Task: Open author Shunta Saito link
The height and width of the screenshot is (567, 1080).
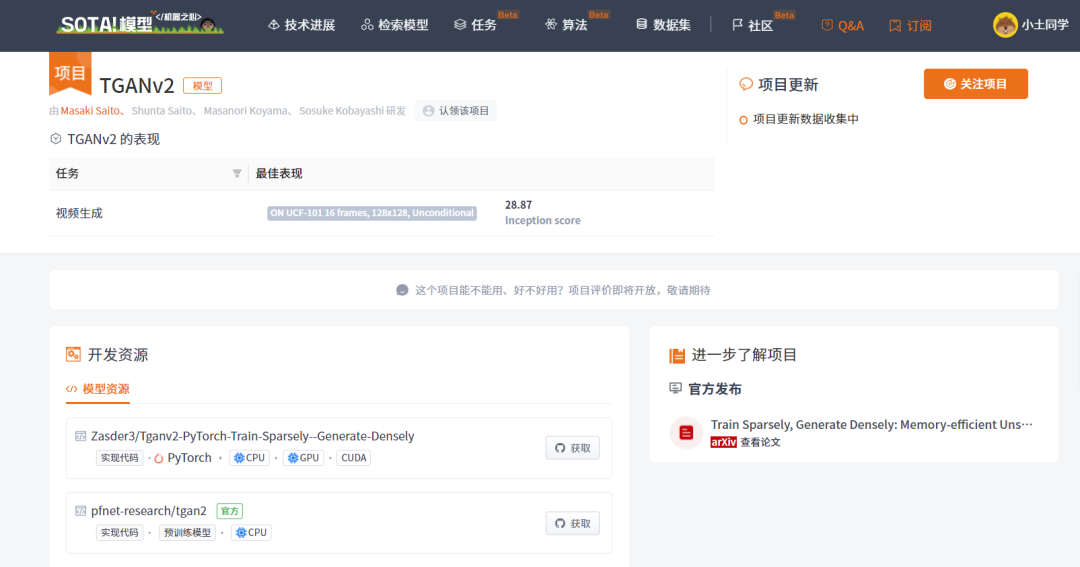Action: (x=161, y=111)
